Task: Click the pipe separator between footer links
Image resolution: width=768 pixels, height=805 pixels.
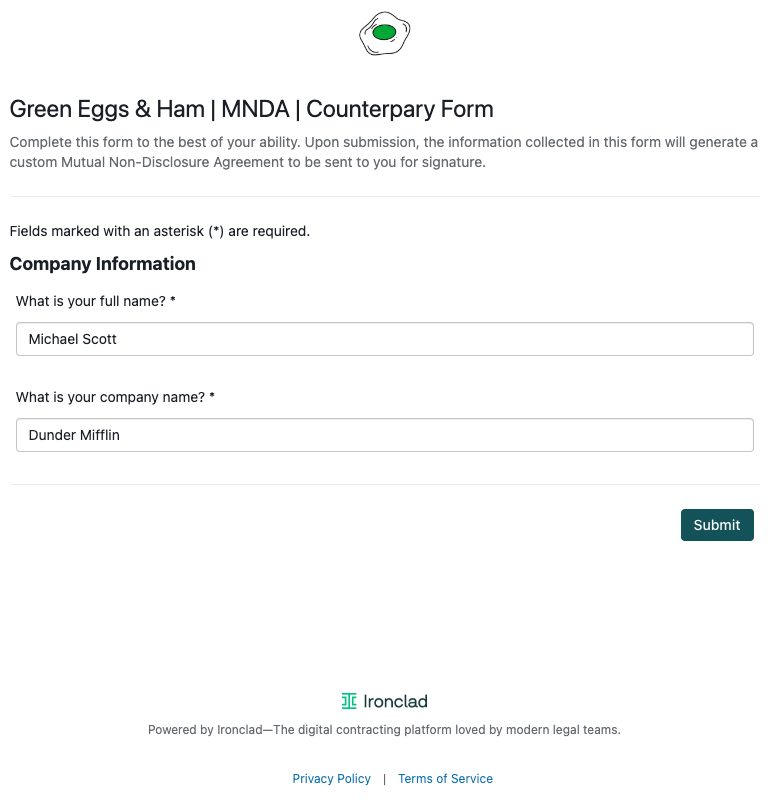Action: pos(384,779)
